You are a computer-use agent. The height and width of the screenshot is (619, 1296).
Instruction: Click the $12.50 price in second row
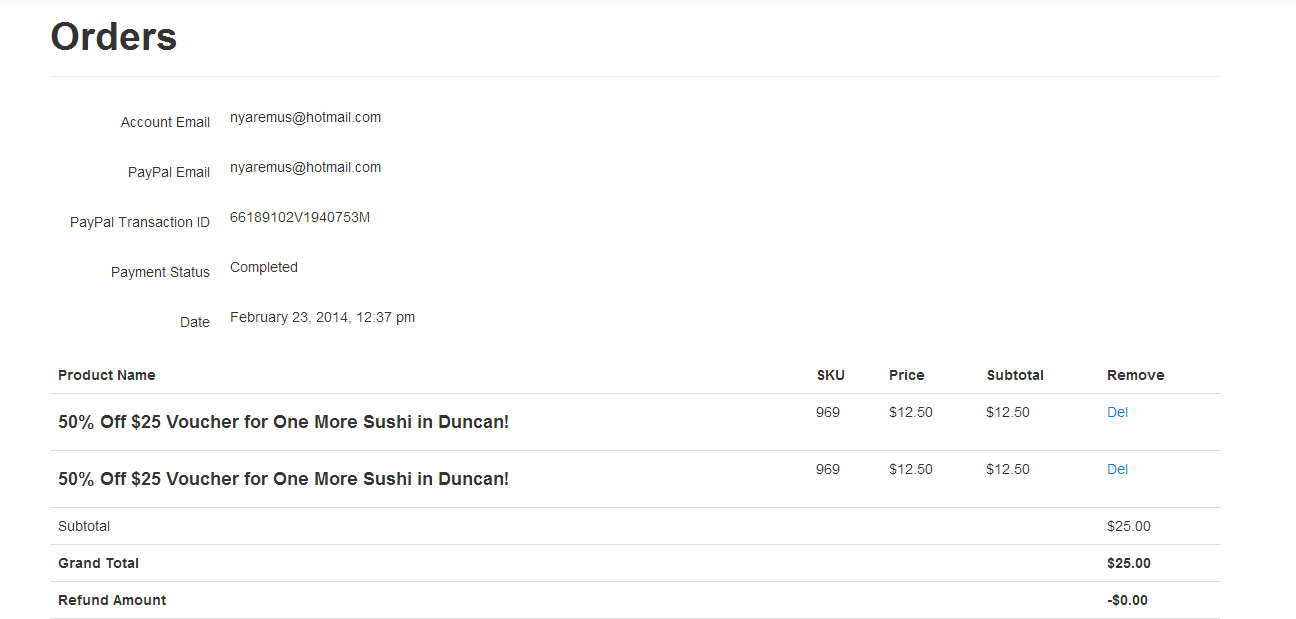coord(911,469)
